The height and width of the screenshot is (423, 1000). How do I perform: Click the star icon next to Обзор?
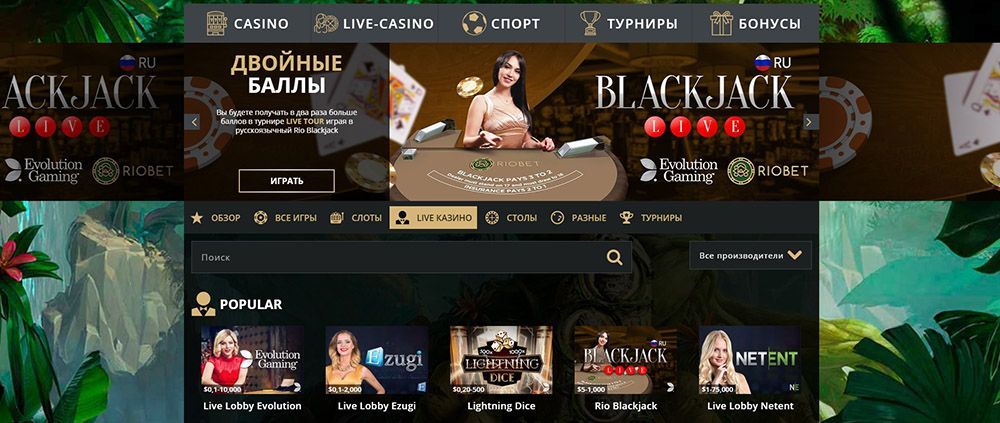pos(196,218)
